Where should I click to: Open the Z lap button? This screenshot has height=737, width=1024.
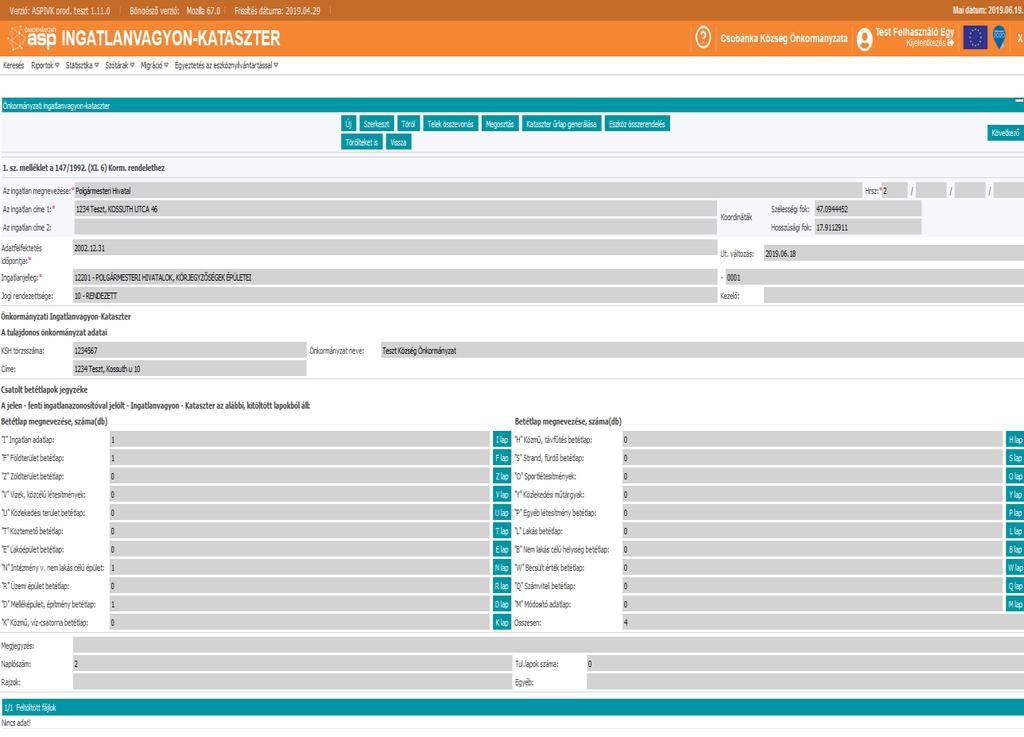pos(502,477)
